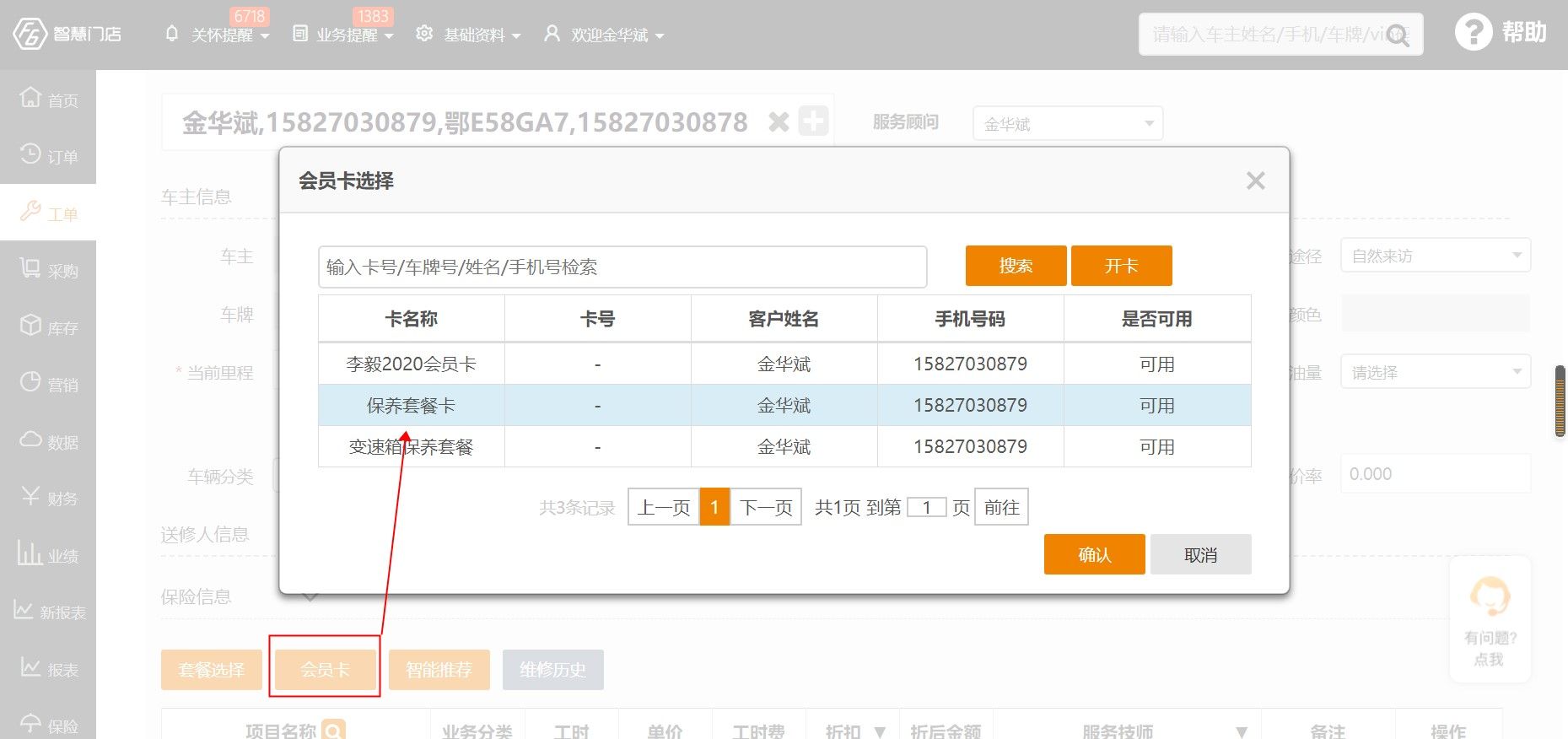Focus the card number search field
The image size is (1568, 739).
pyautogui.click(x=622, y=267)
